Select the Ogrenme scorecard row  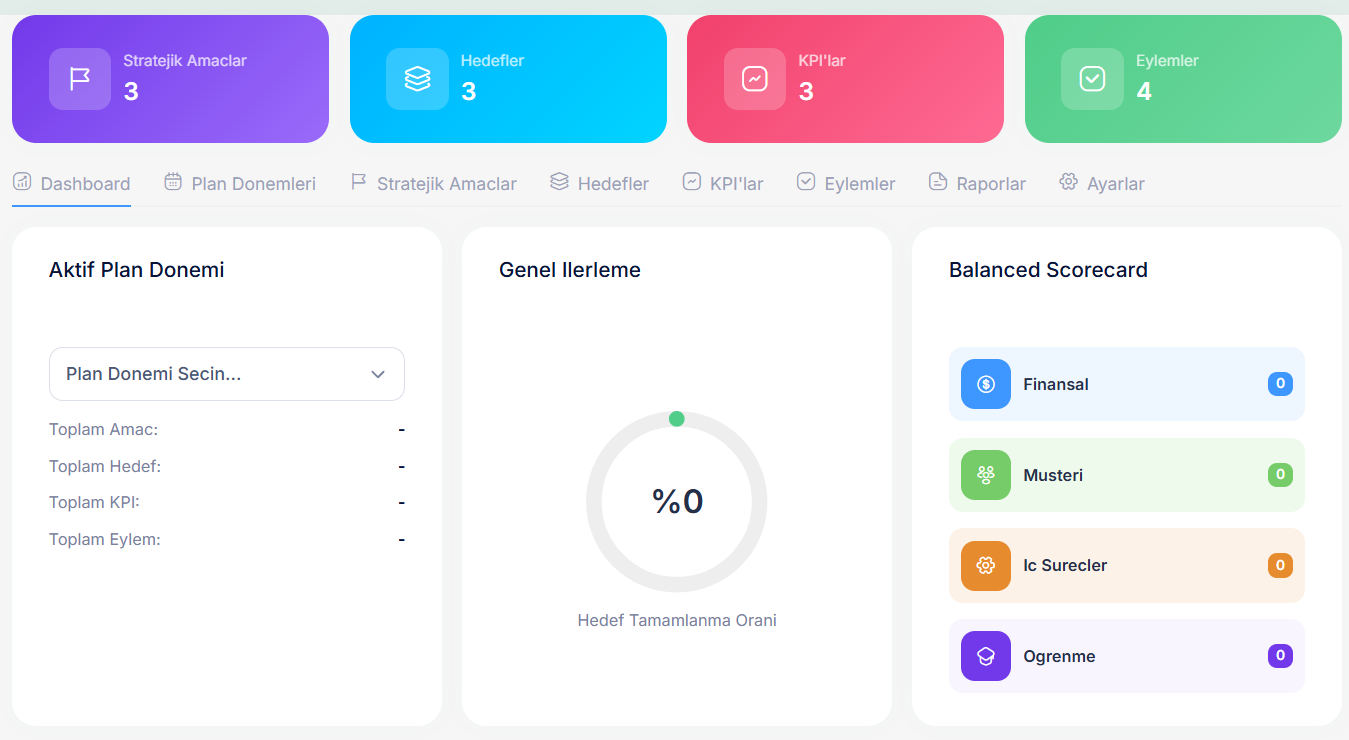[x=1126, y=656]
